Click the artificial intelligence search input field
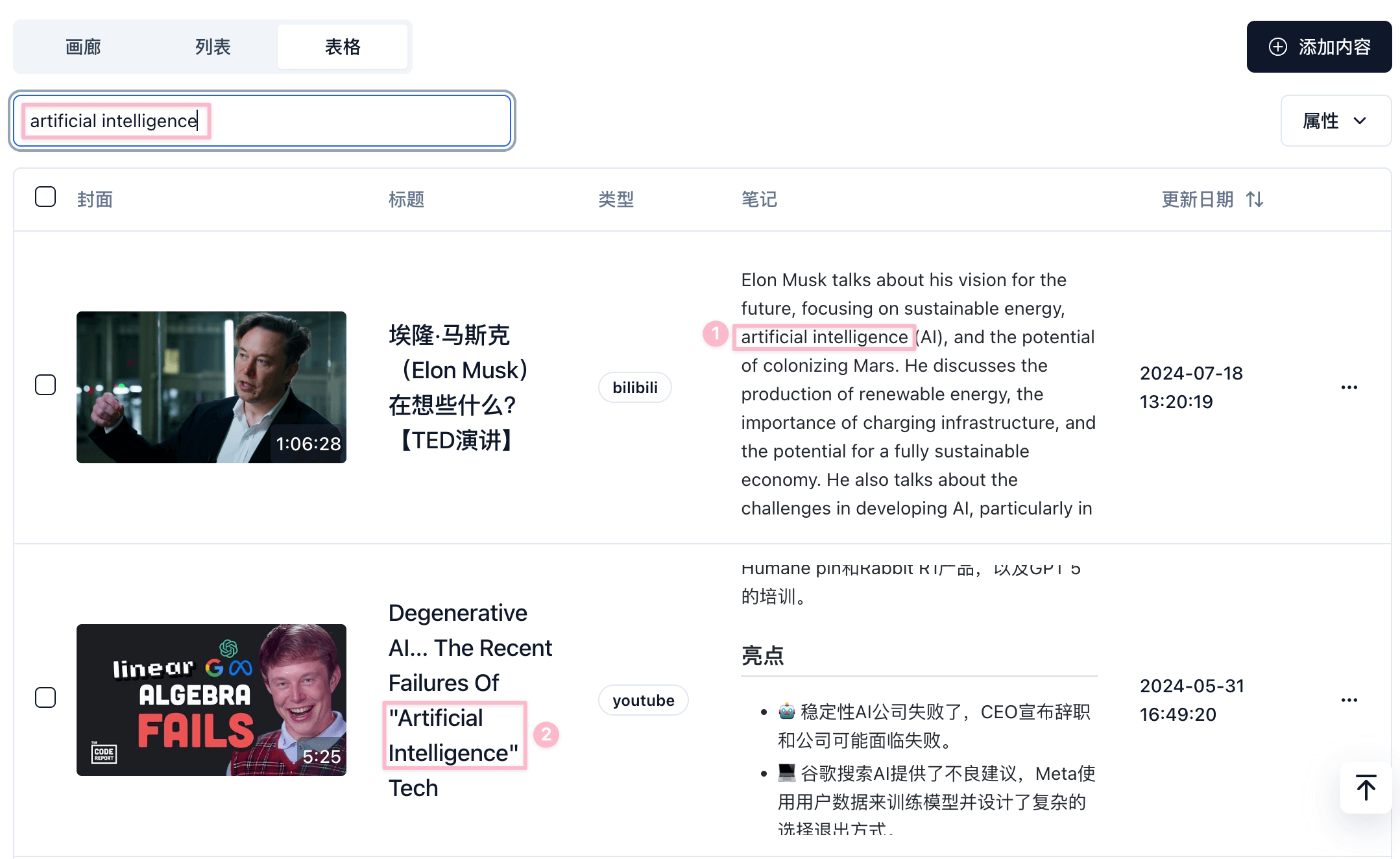 (x=350, y=121)
